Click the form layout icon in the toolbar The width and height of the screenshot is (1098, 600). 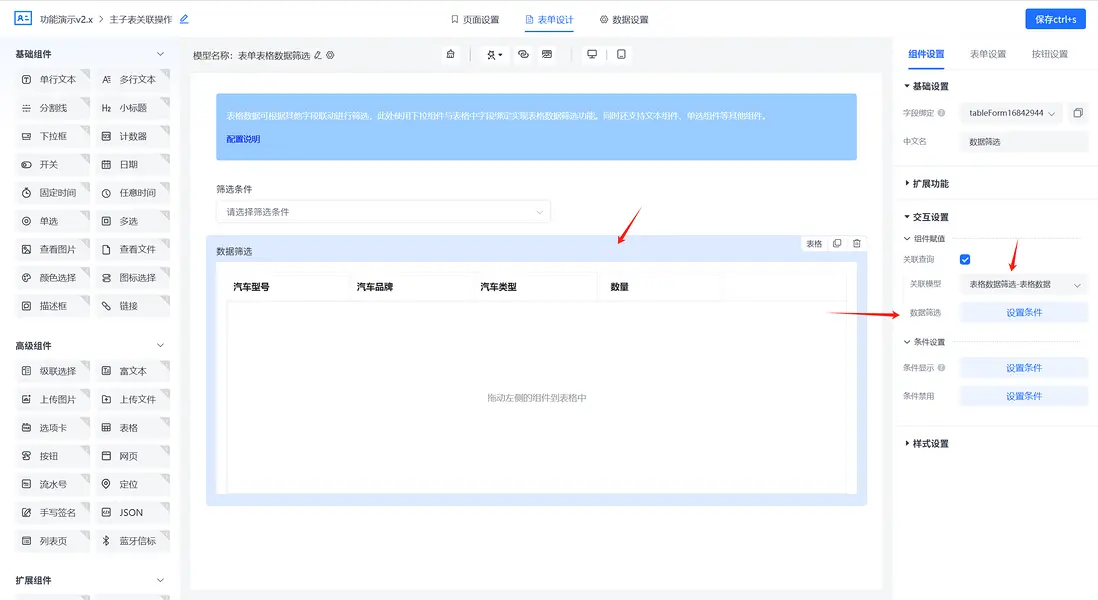[547, 54]
